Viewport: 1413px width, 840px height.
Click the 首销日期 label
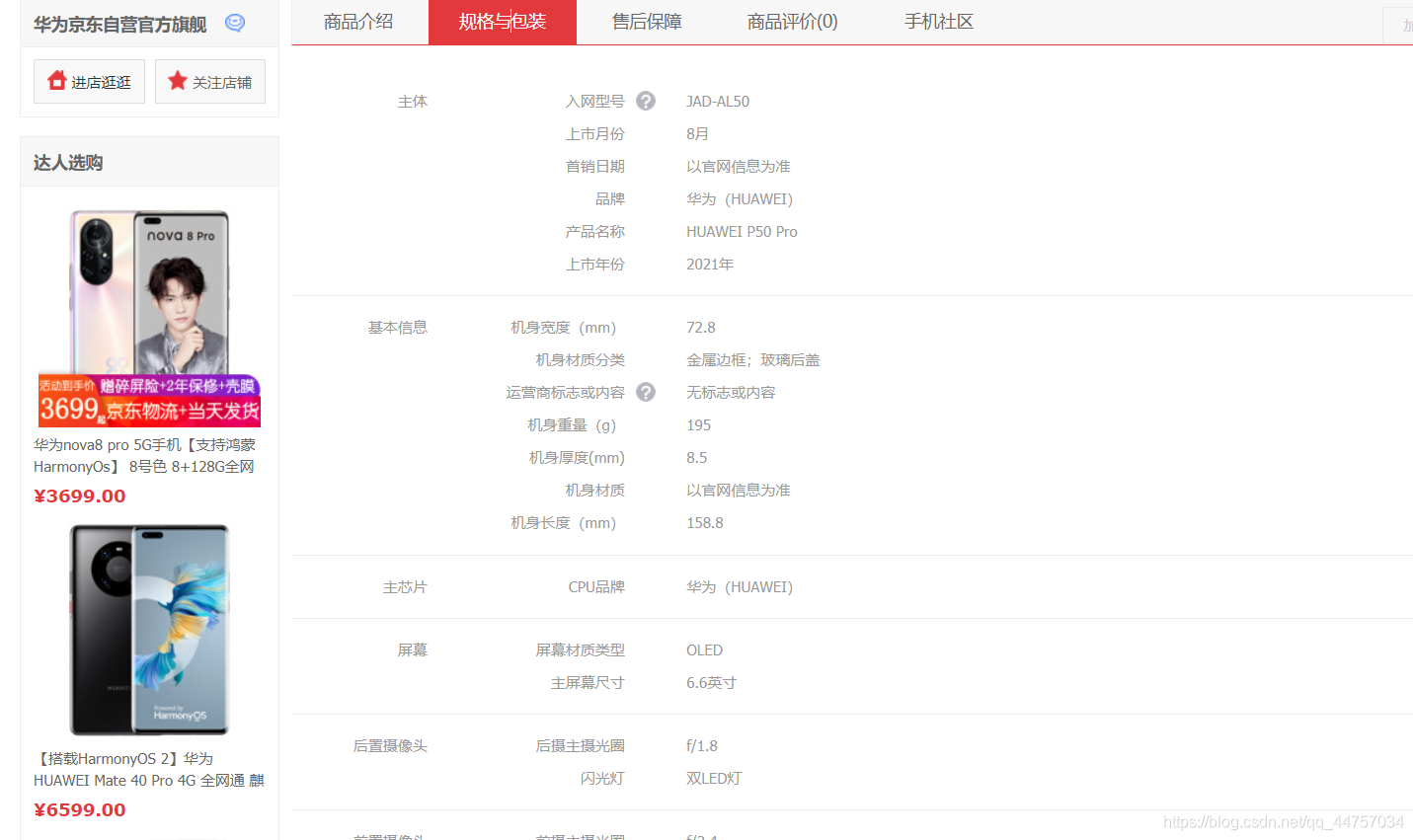coord(595,167)
